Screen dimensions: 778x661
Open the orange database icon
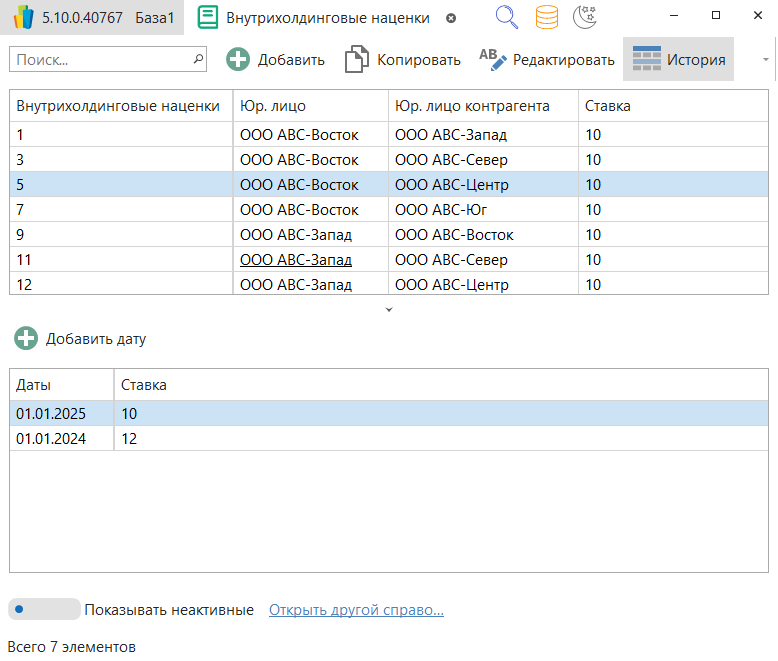pos(546,17)
